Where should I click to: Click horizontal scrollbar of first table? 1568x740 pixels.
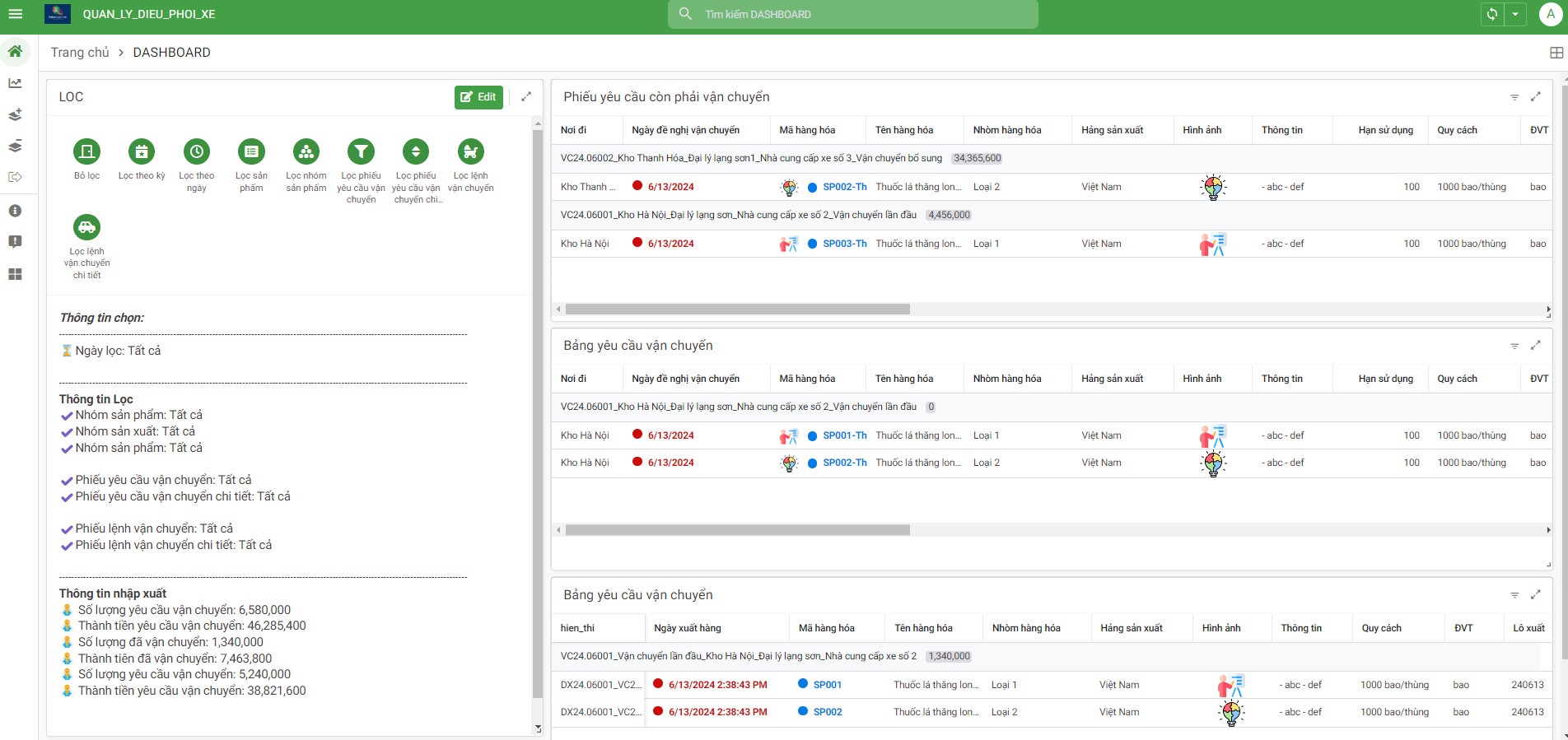pyautogui.click(x=737, y=309)
